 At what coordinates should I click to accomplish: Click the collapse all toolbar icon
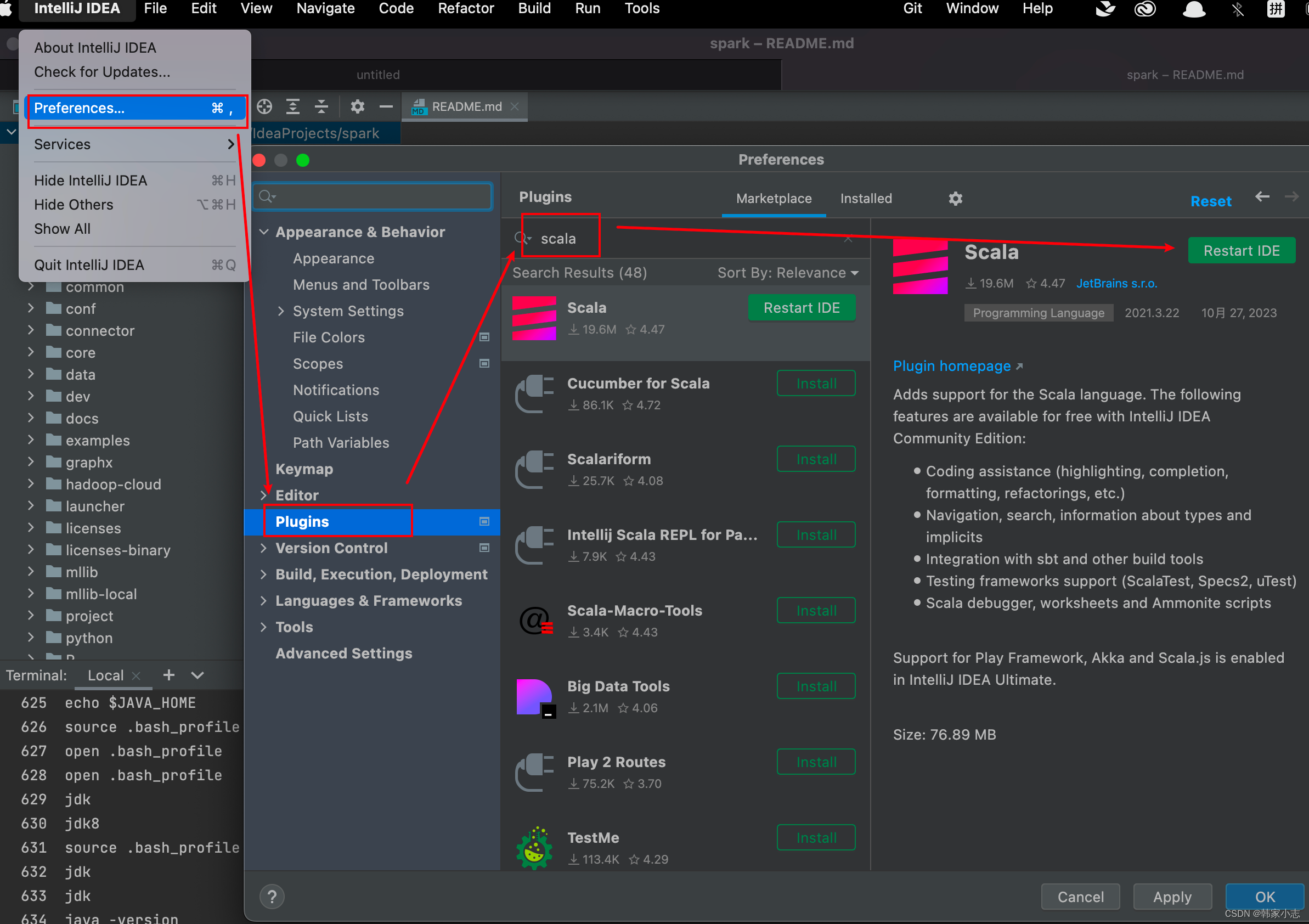coord(321,106)
